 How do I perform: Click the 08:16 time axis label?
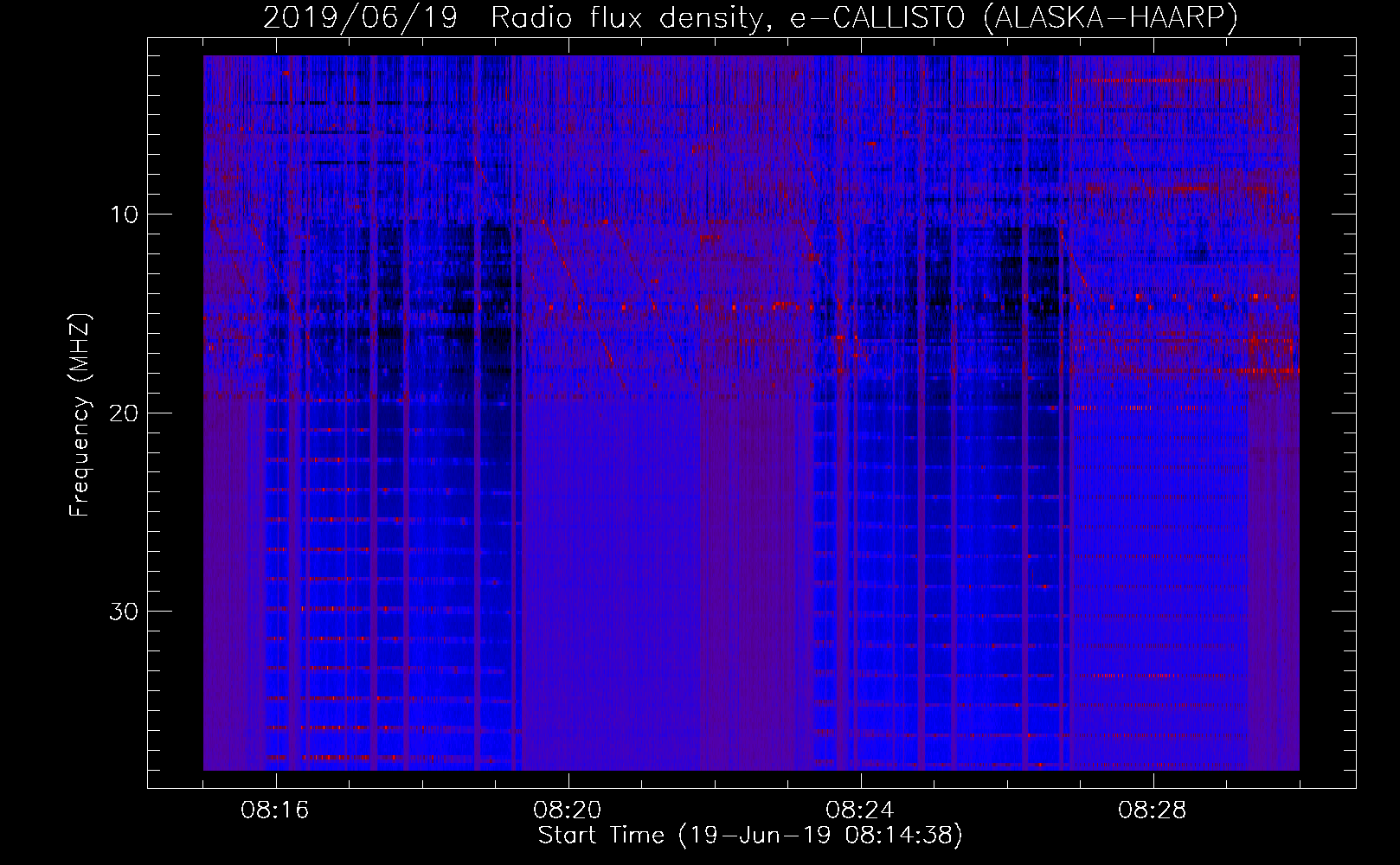click(275, 811)
